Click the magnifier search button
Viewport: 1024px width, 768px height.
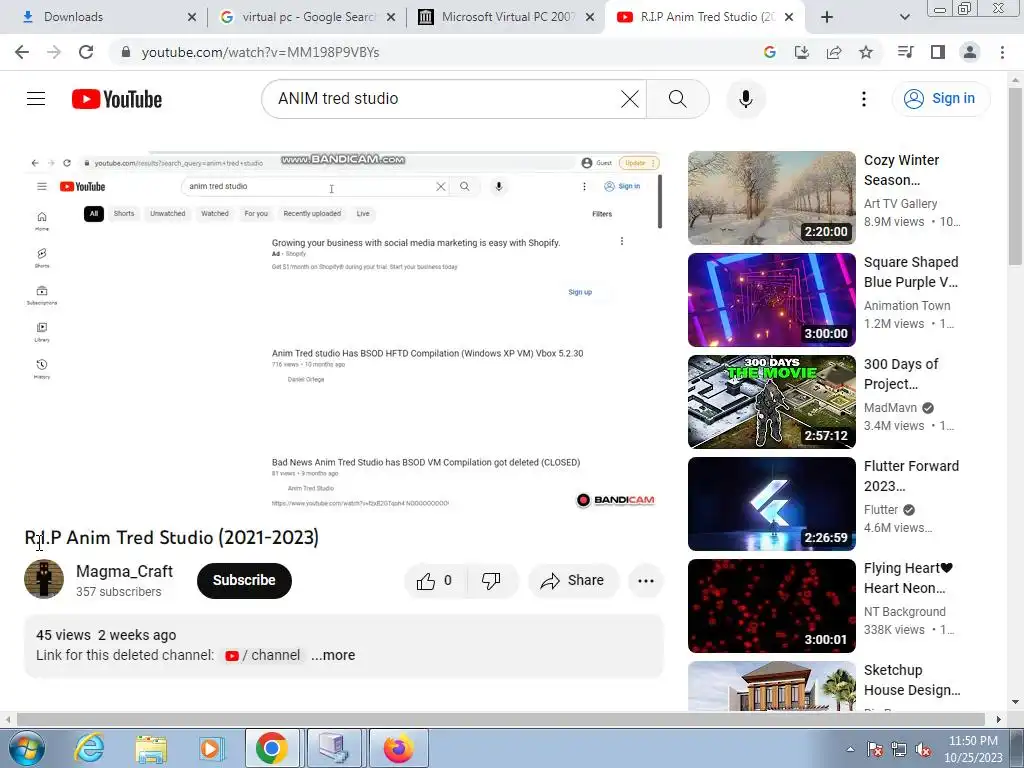(678, 99)
